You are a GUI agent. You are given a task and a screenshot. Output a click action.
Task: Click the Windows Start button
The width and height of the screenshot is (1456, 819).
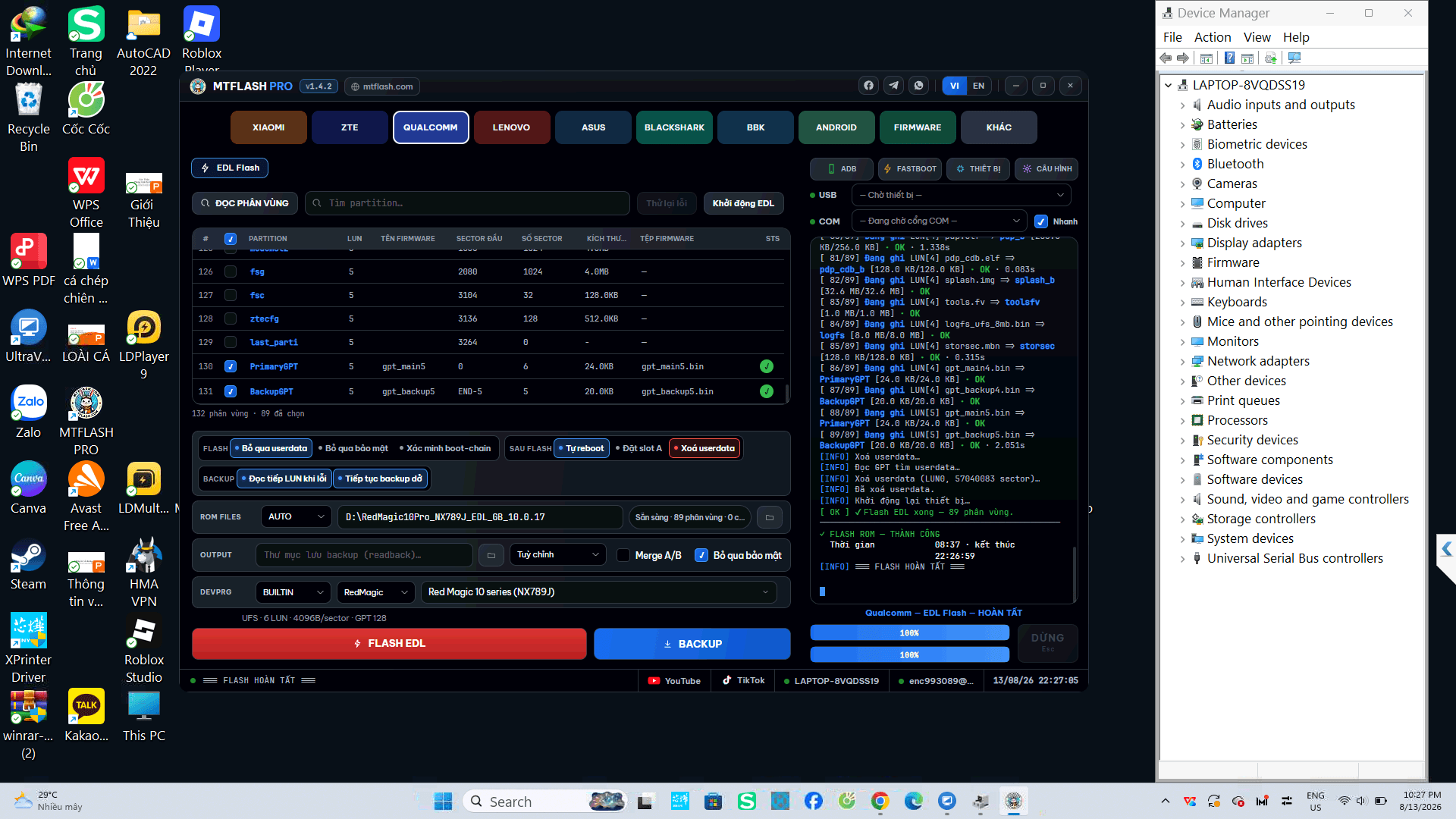click(443, 801)
